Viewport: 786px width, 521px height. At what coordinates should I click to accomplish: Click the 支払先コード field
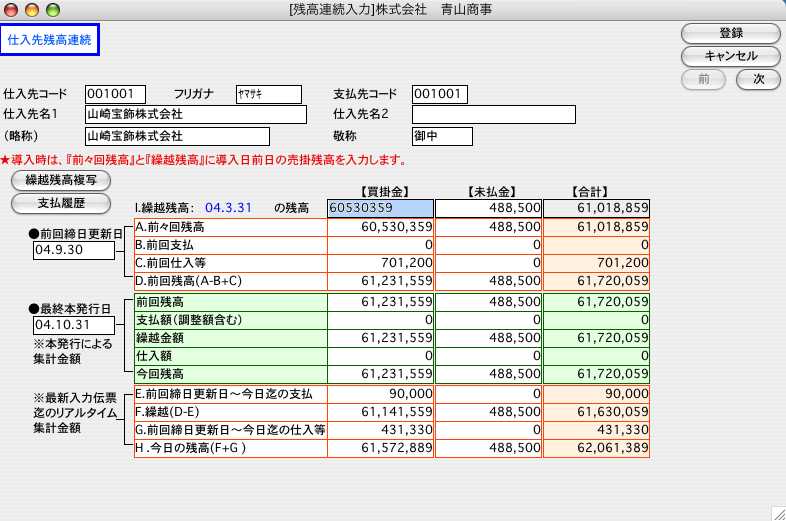tap(439, 94)
